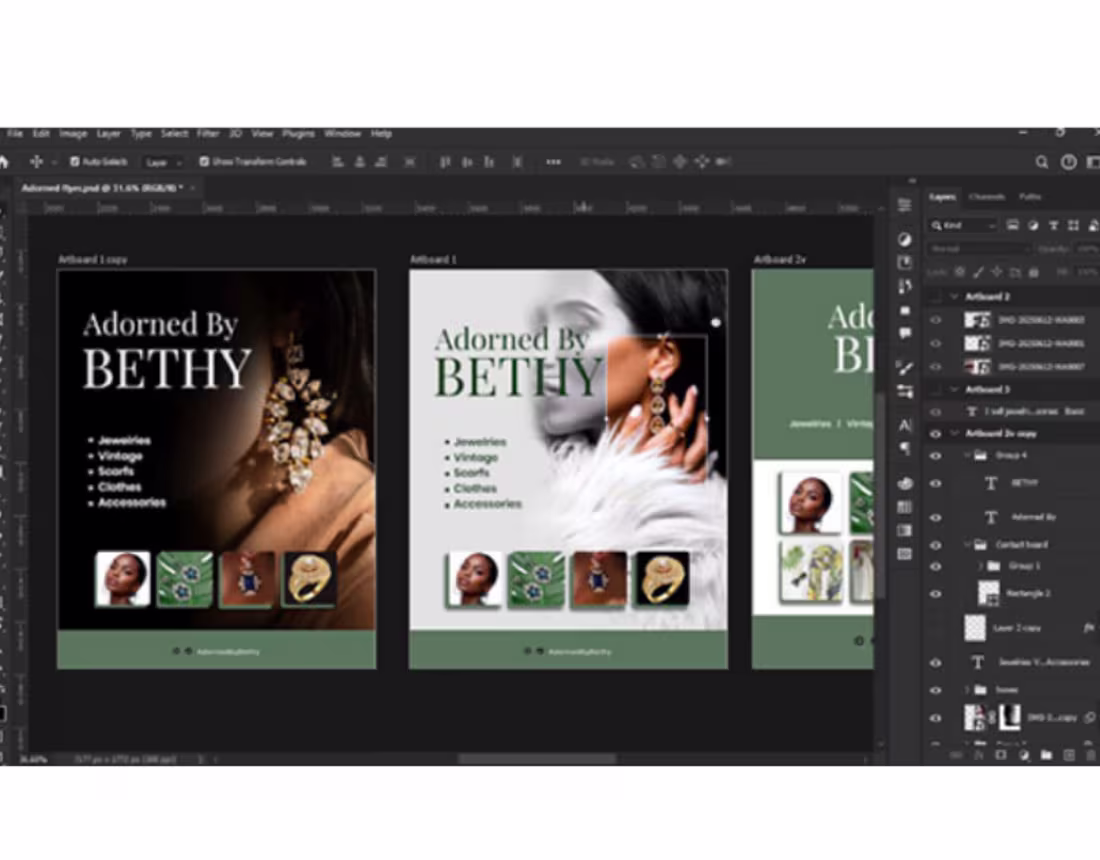Open the Filter menu
Viewport: 1100px width, 860px height.
tap(207, 133)
